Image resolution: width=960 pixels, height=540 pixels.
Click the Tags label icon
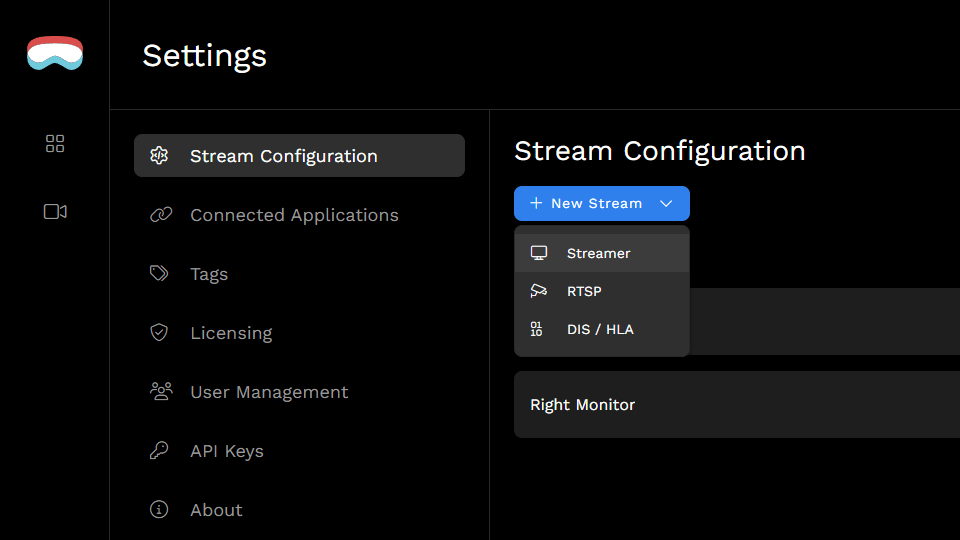pos(159,273)
